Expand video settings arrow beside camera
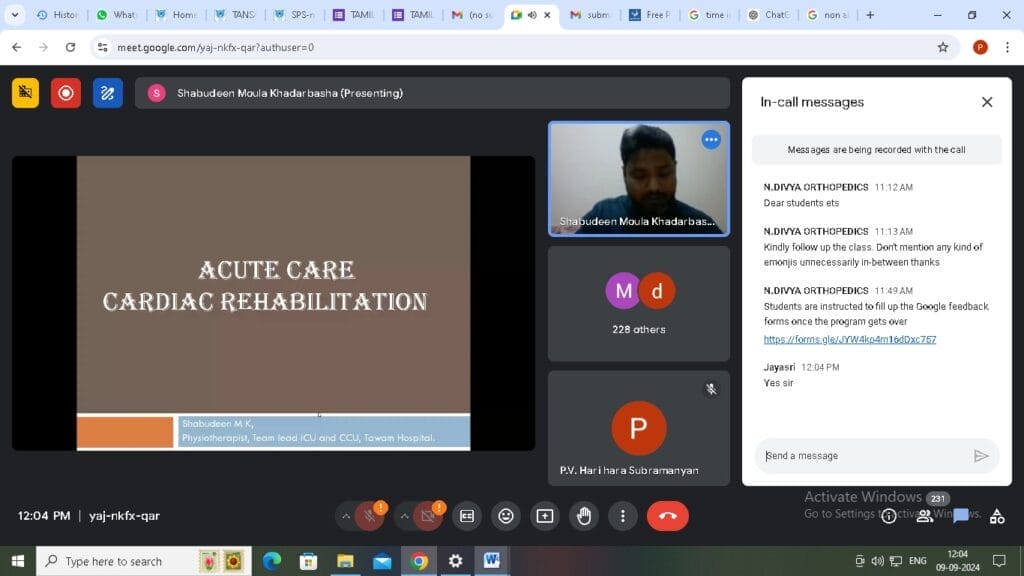Image resolution: width=1024 pixels, height=576 pixels. pyautogui.click(x=405, y=516)
